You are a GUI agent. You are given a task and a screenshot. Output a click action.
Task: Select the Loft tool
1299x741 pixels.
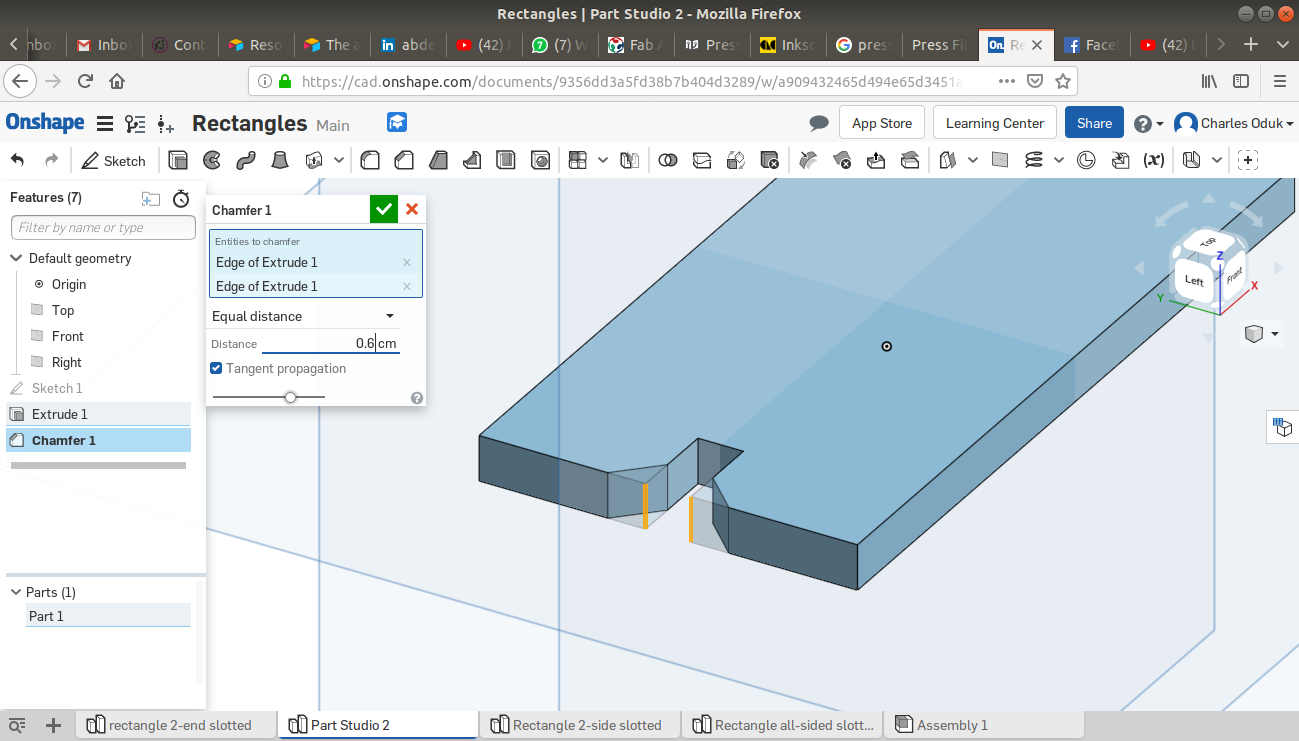[x=281, y=160]
